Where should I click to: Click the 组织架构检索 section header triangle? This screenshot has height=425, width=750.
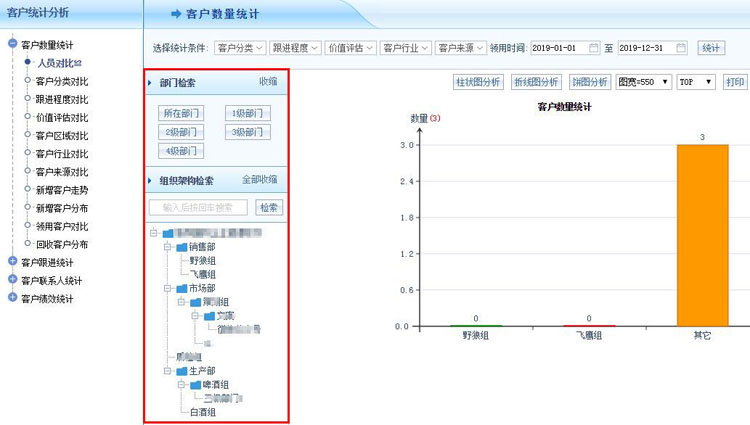(150, 181)
